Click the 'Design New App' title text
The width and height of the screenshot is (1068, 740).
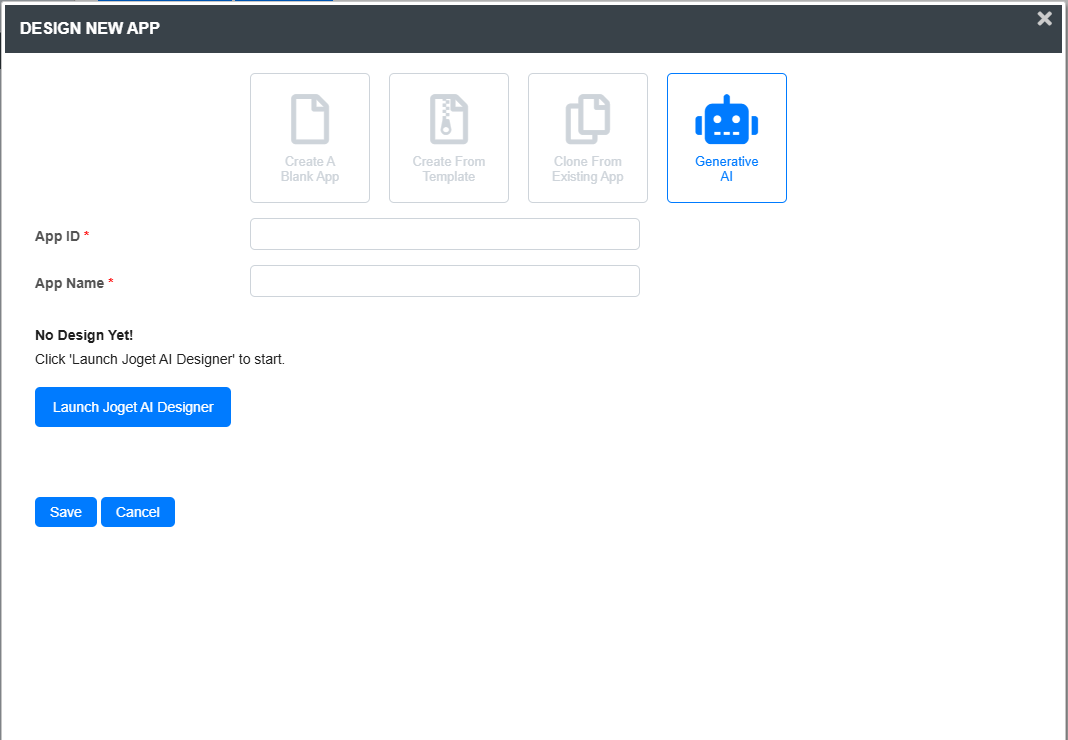coord(90,28)
